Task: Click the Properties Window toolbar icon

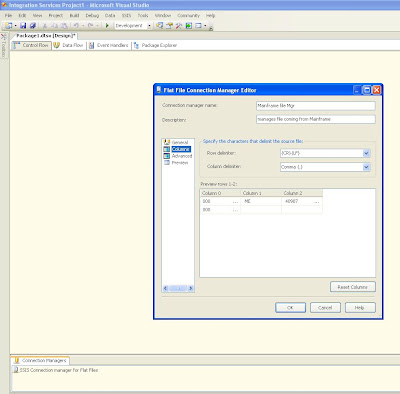Action: point(169,25)
